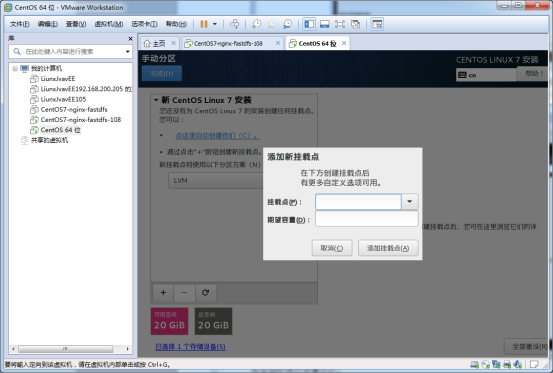The image size is (553, 373).
Task: Click the total space 20 GiB box
Action: (x=213, y=321)
